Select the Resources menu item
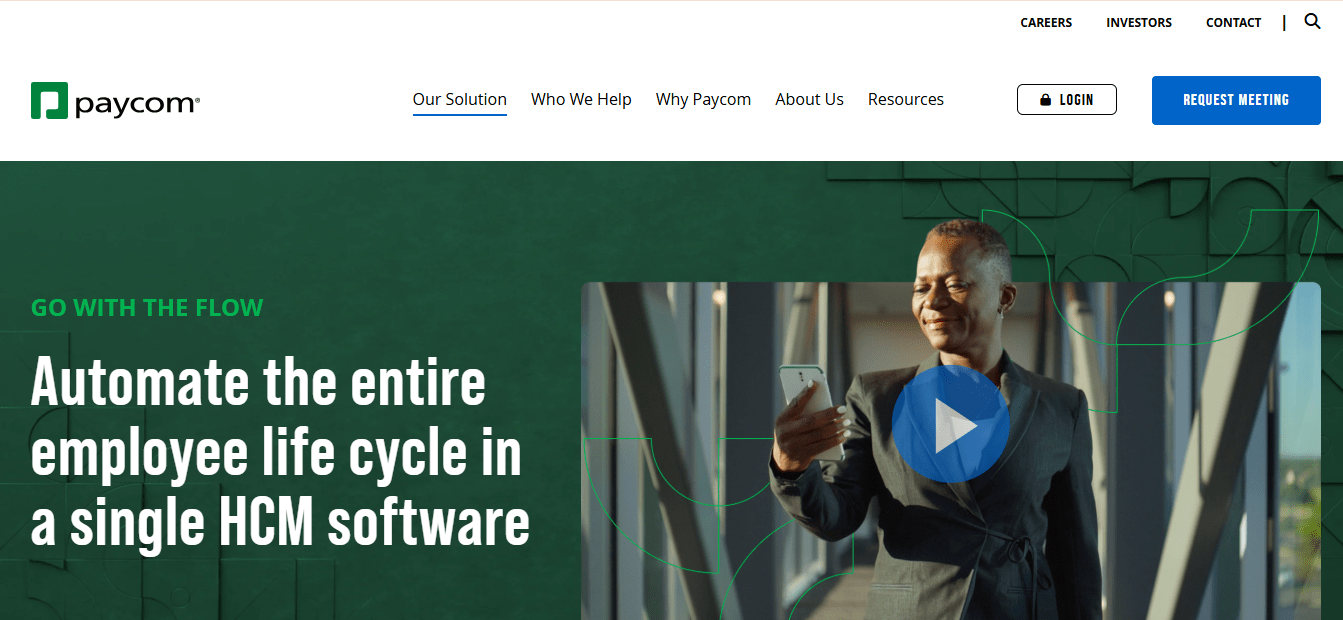Screen dimensions: 1343x620 (906, 99)
